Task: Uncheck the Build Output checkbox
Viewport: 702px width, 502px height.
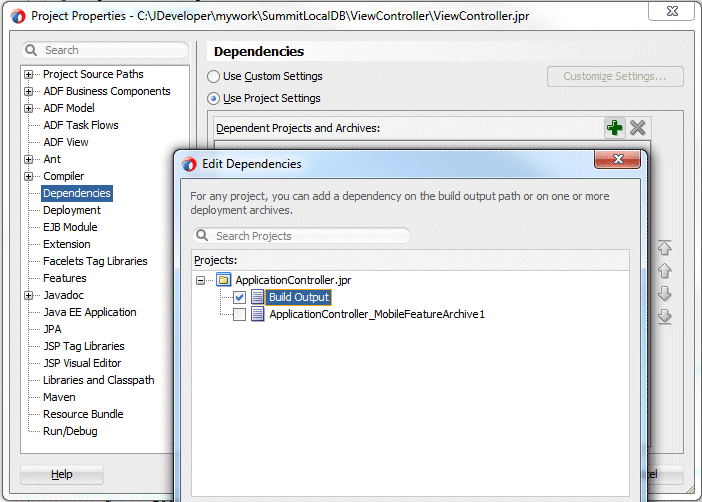Action: click(x=239, y=297)
